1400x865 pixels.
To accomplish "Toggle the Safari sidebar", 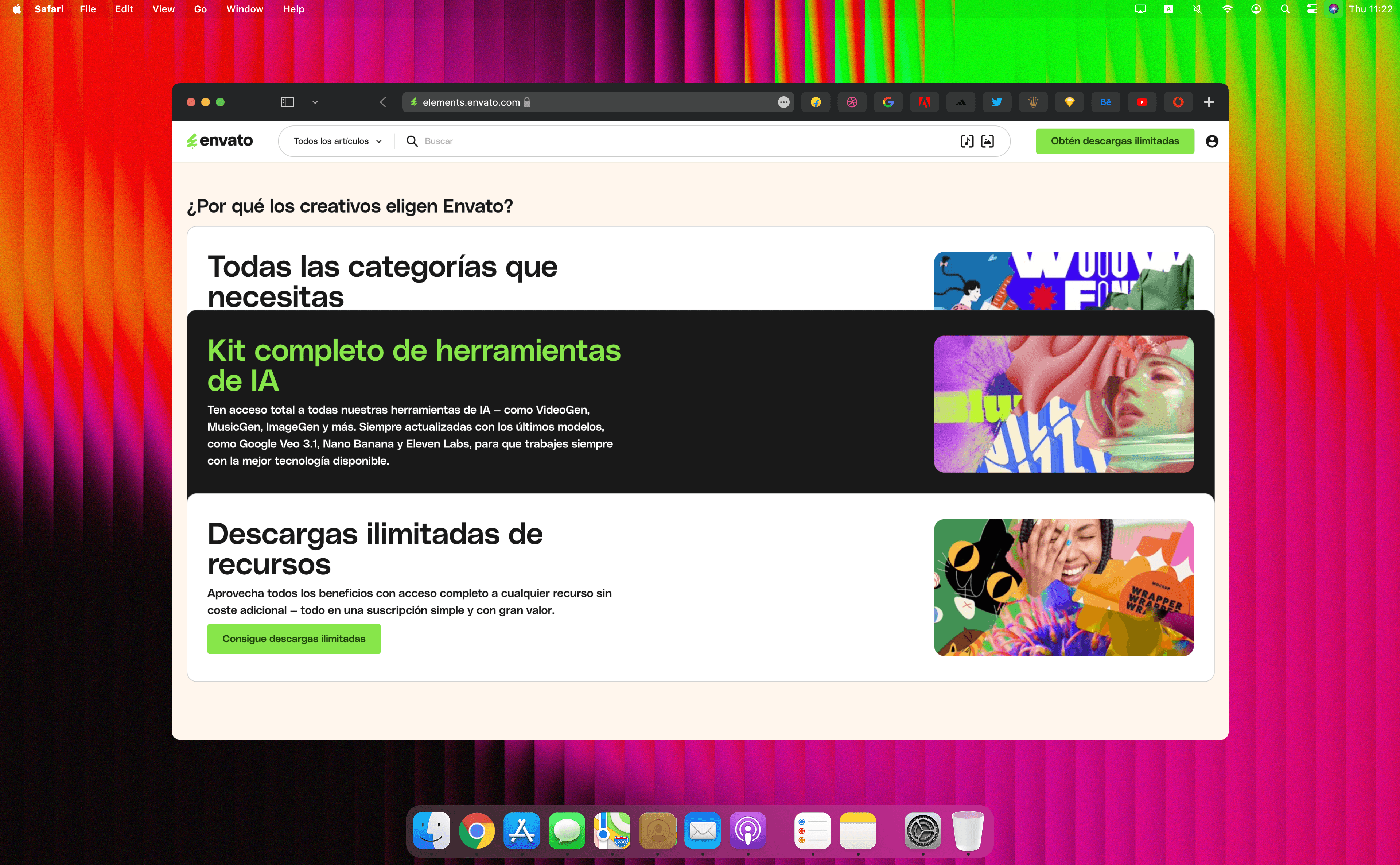I will [x=287, y=102].
